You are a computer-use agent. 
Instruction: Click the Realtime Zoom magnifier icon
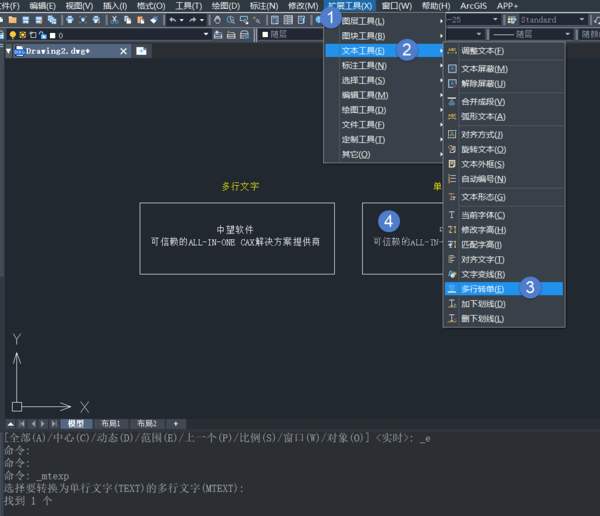(x=231, y=20)
